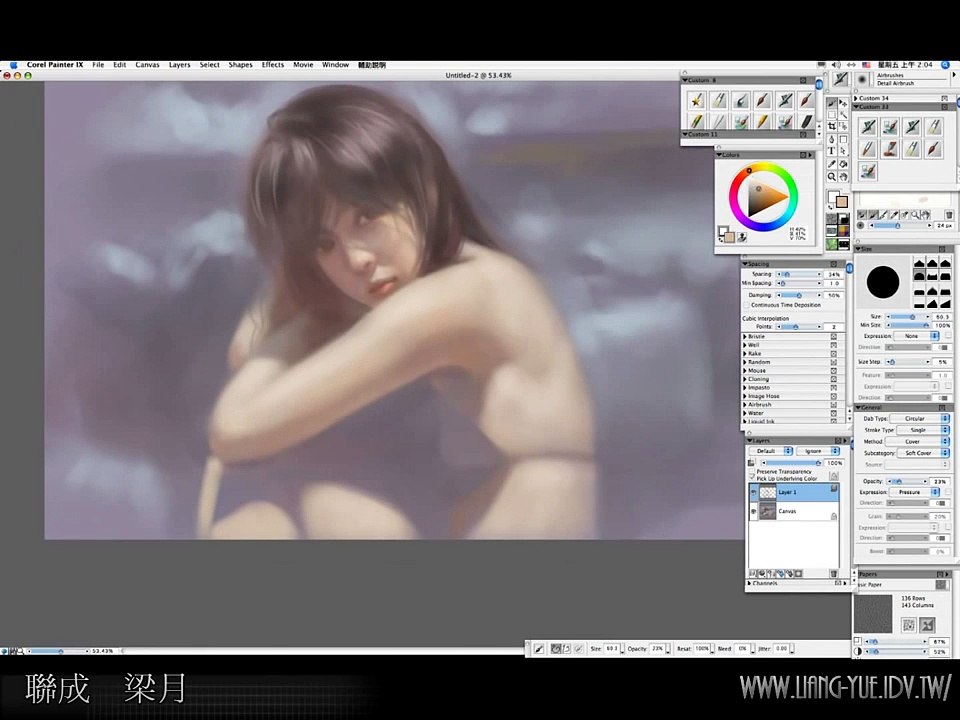This screenshot has height=720, width=960.
Task: Click the black chisel marker in Custom 8
Action: pos(806,122)
